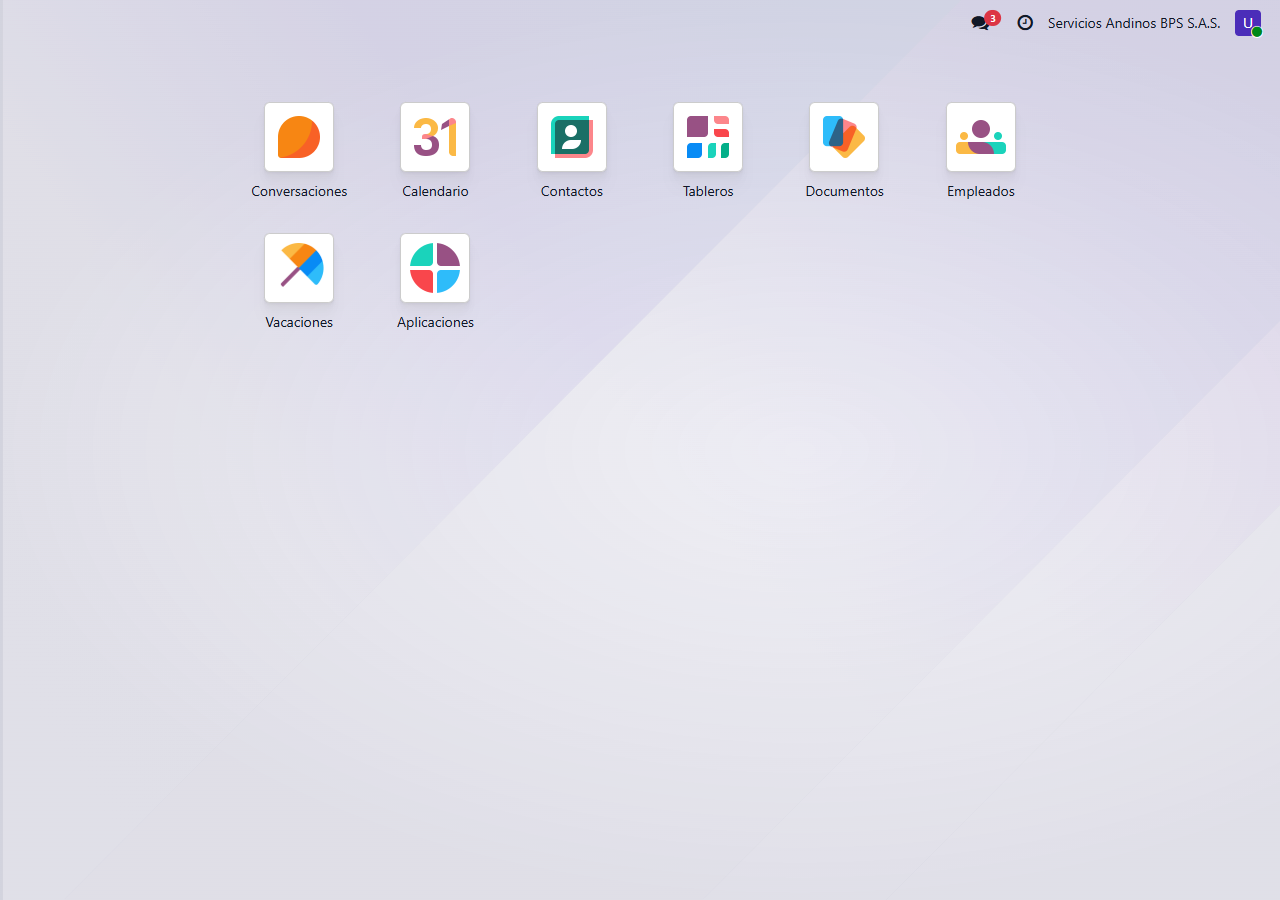Image resolution: width=1280 pixels, height=900 pixels.
Task: Open the Empleados app
Action: click(981, 137)
